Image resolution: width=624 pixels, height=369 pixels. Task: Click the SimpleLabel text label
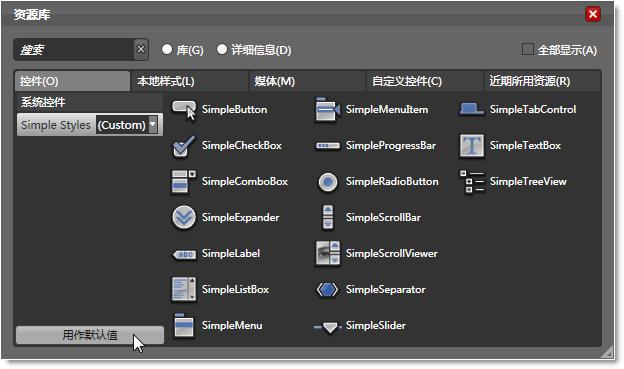tap(231, 254)
